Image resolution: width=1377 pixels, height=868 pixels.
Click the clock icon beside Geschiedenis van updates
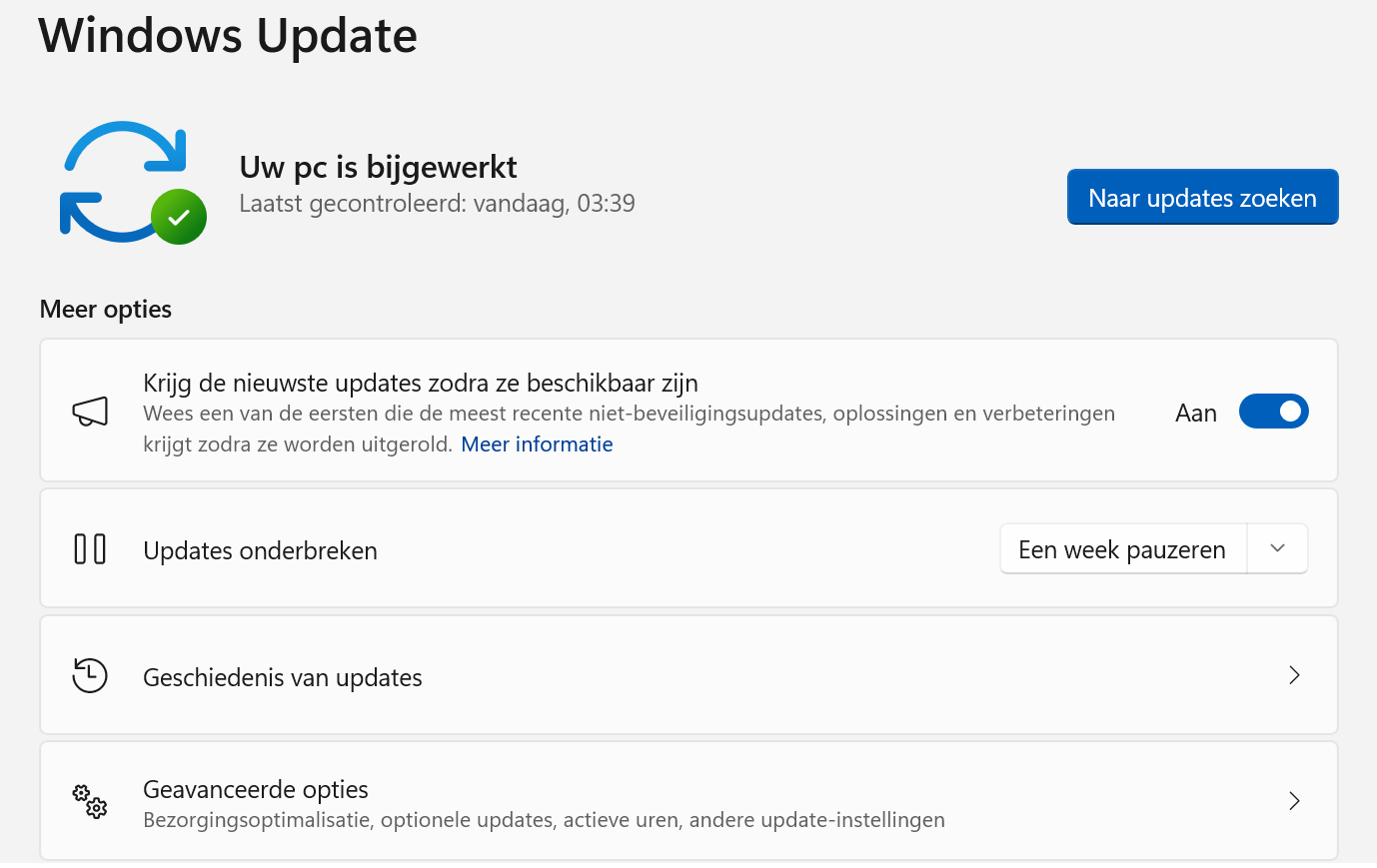[x=90, y=675]
